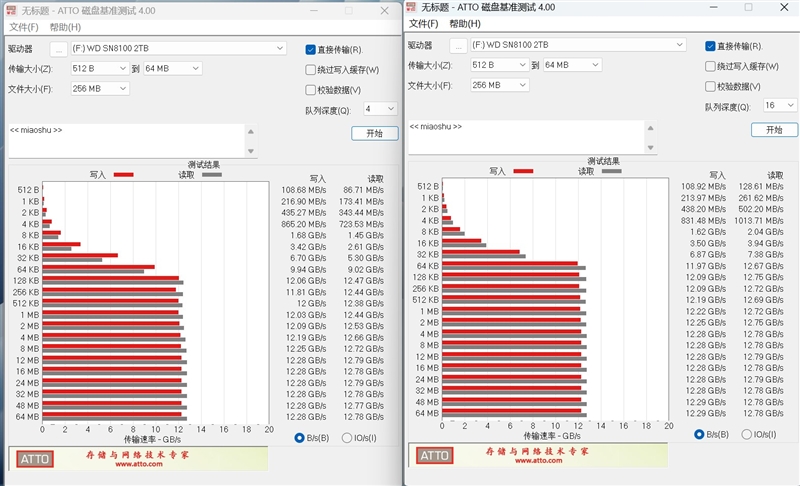The image size is (800, 486).
Task: Expand drive dropdown WD SN8100 2TB in right window
Action: pyautogui.click(x=578, y=45)
